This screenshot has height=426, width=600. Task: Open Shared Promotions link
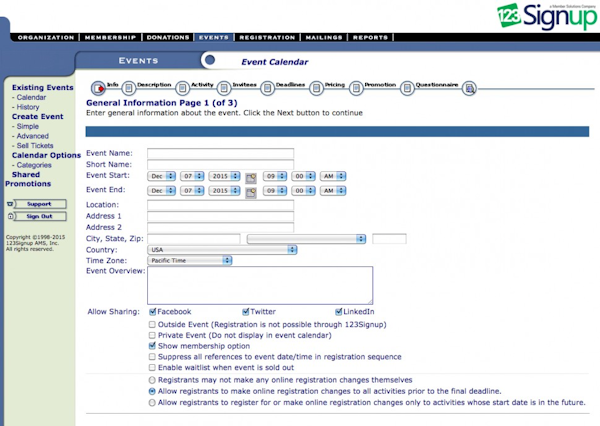28,179
